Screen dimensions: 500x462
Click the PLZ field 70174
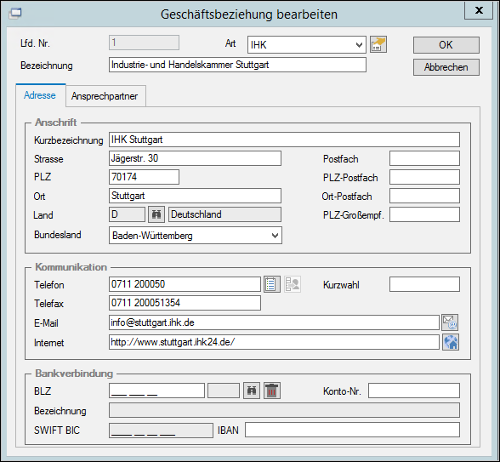(144, 177)
